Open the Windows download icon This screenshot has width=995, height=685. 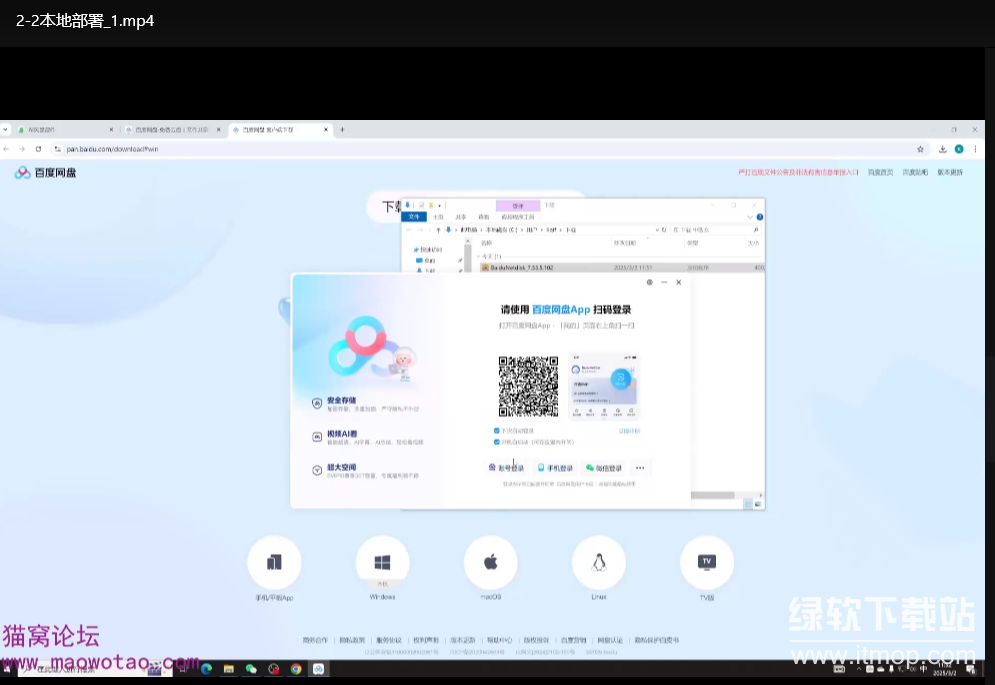(382, 562)
